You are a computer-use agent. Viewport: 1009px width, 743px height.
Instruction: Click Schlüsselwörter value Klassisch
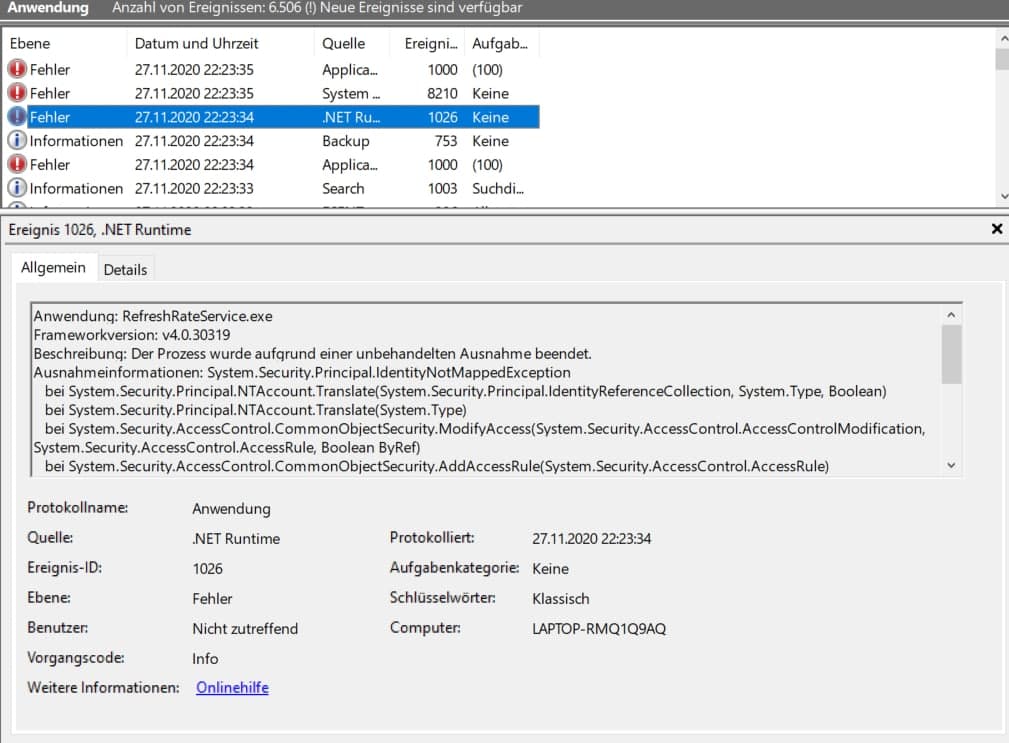point(560,599)
